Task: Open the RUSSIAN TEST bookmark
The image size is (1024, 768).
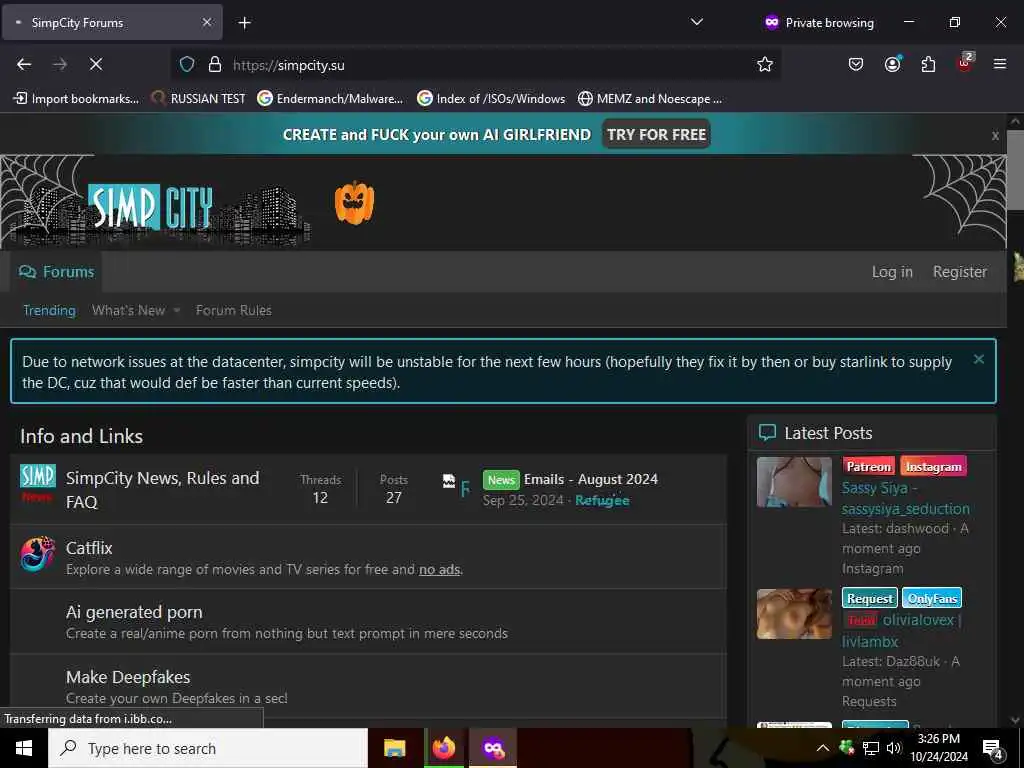Action: click(198, 99)
